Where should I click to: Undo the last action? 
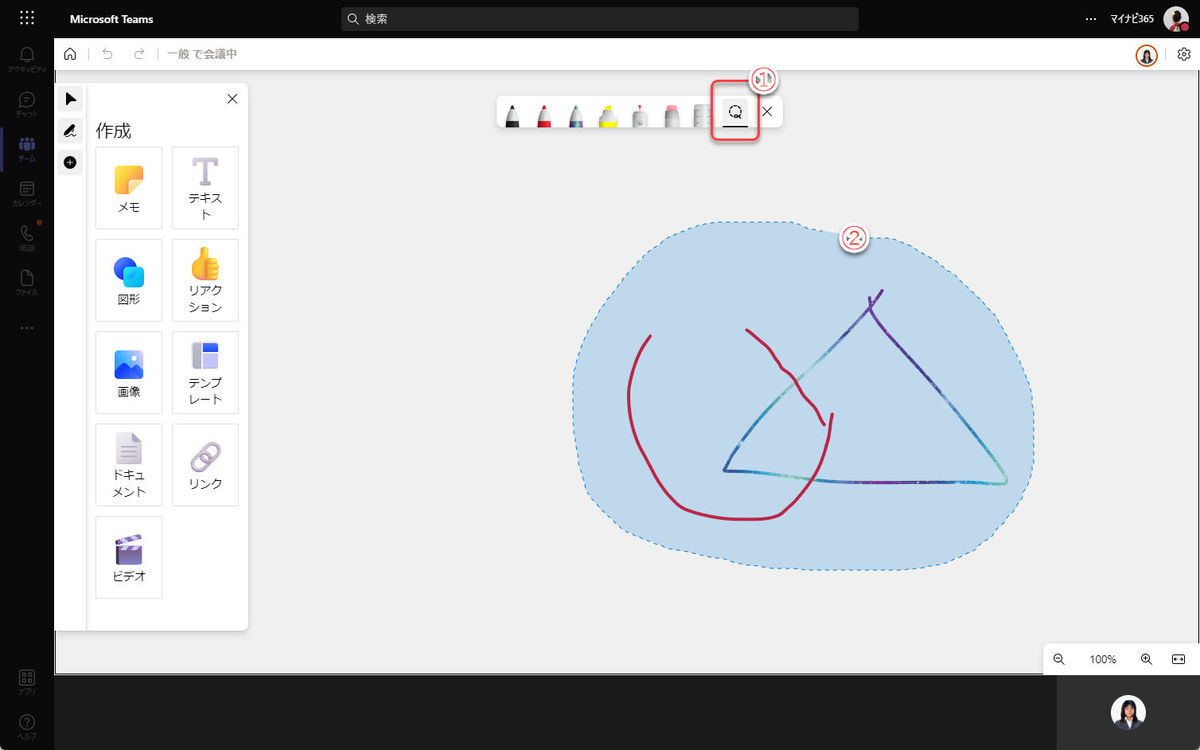(x=108, y=54)
